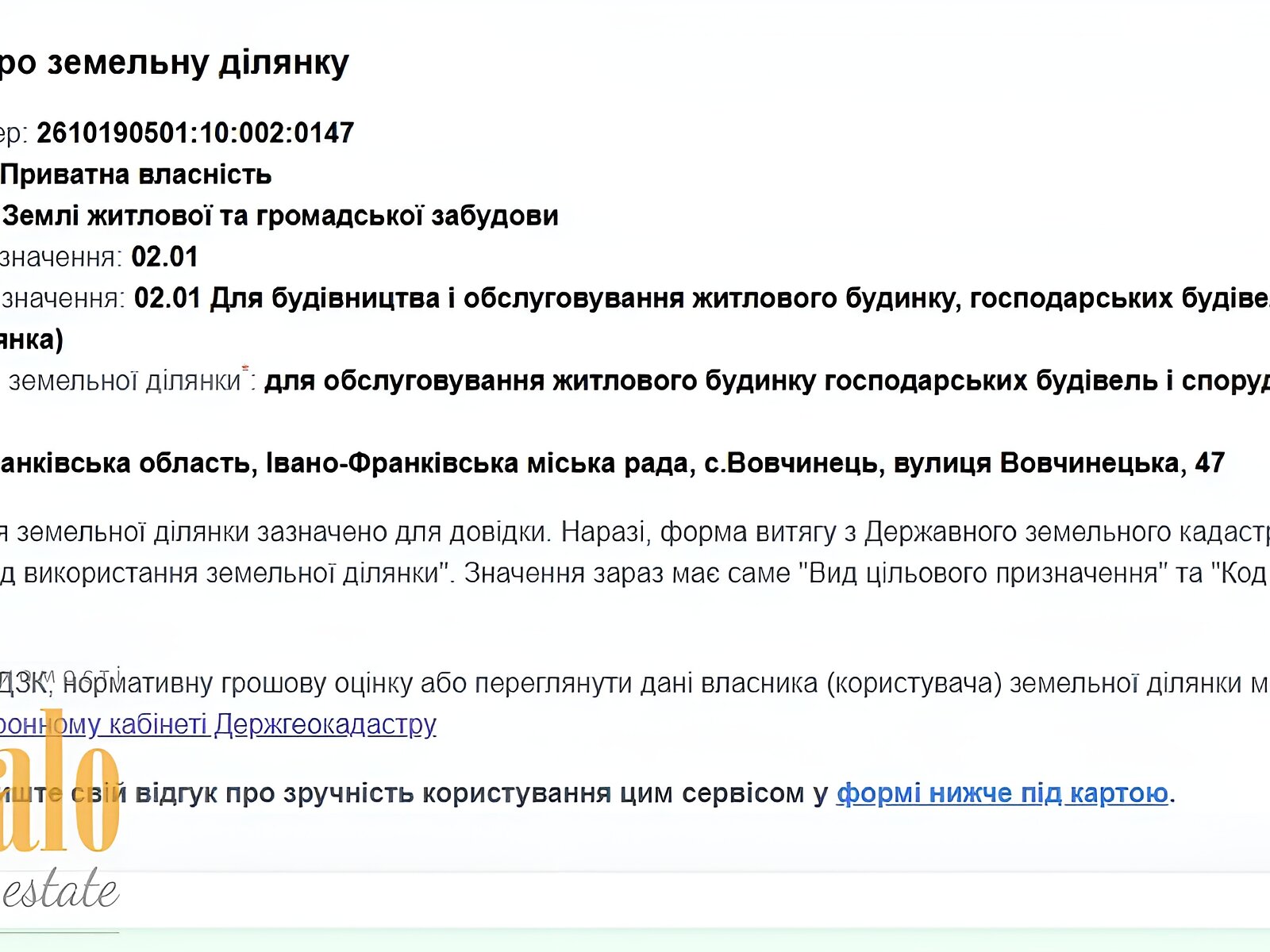Select the 'відгук про зручність користування' sentence

(x=587, y=793)
